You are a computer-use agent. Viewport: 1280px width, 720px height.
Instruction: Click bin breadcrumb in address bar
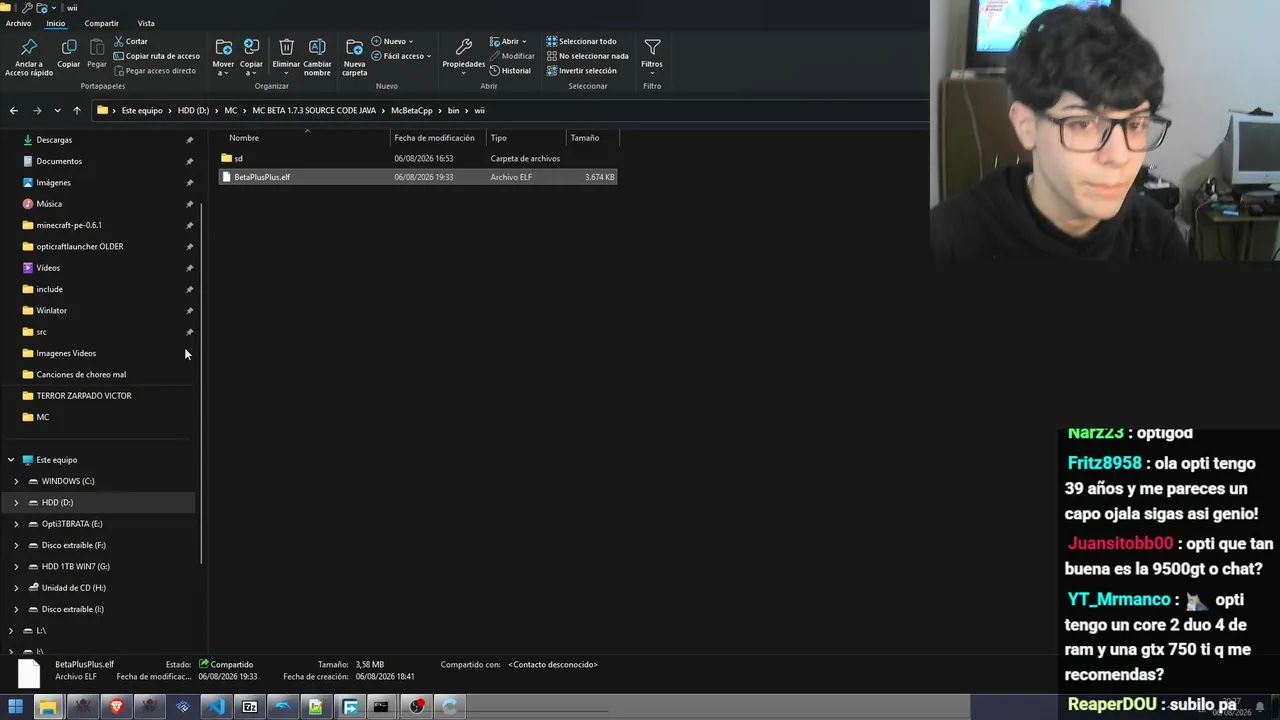tap(454, 111)
